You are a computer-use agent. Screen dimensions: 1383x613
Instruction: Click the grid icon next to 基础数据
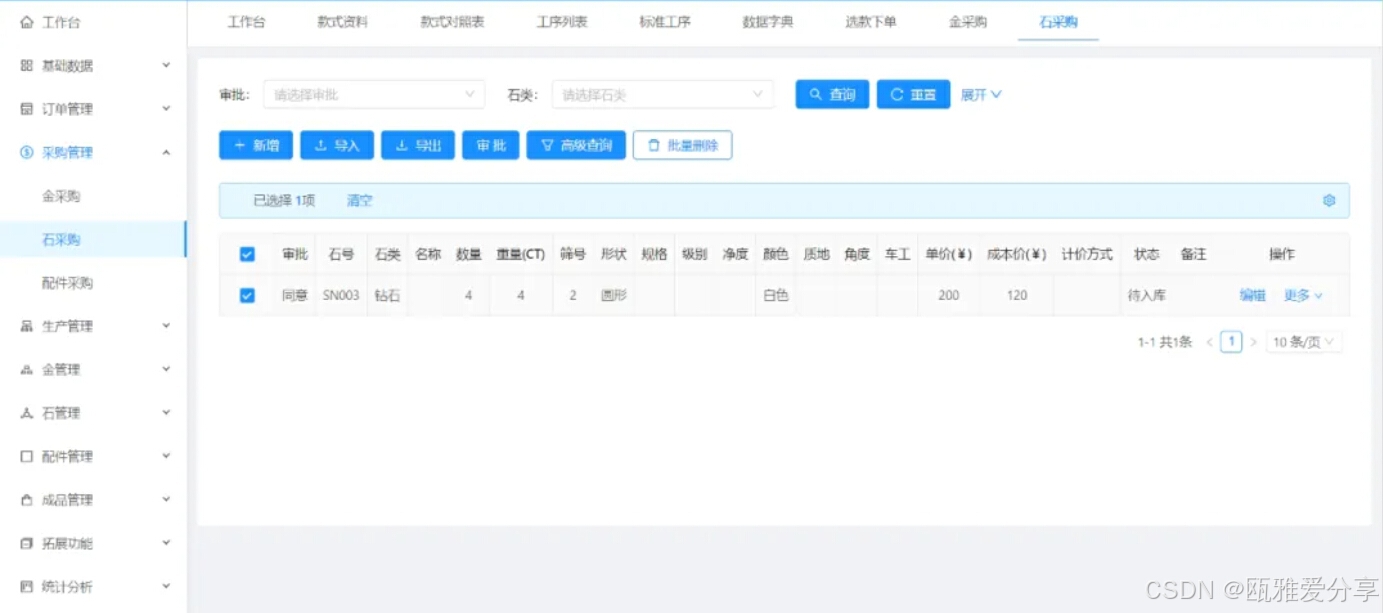pos(27,65)
